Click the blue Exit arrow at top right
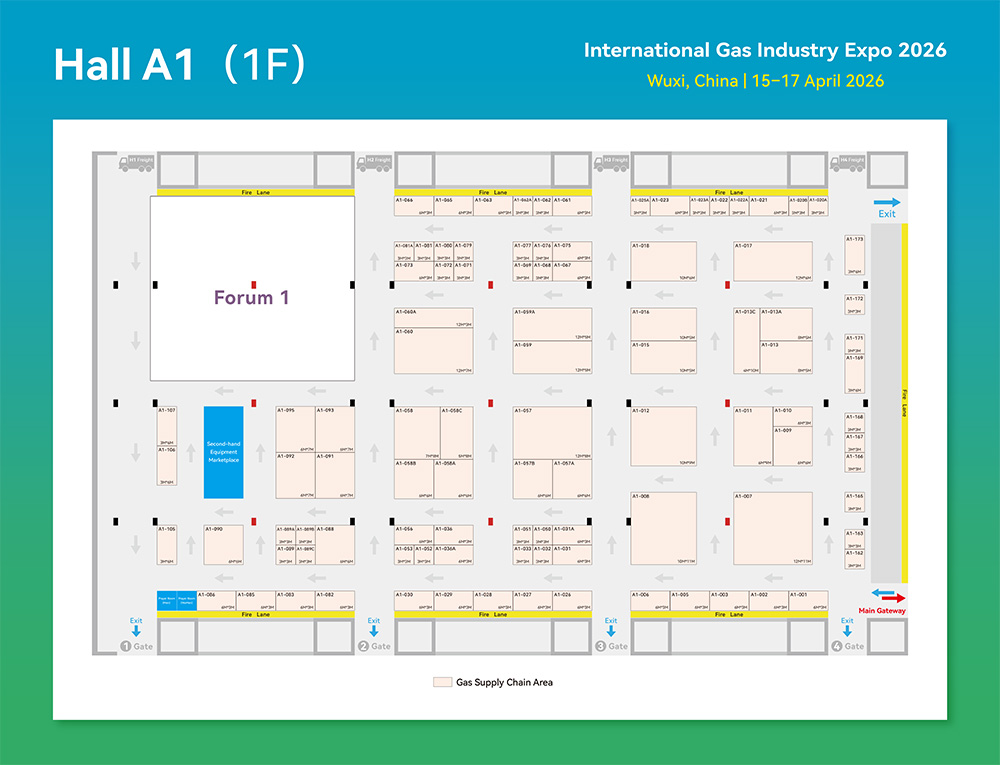This screenshot has width=1000, height=765. pos(888,203)
